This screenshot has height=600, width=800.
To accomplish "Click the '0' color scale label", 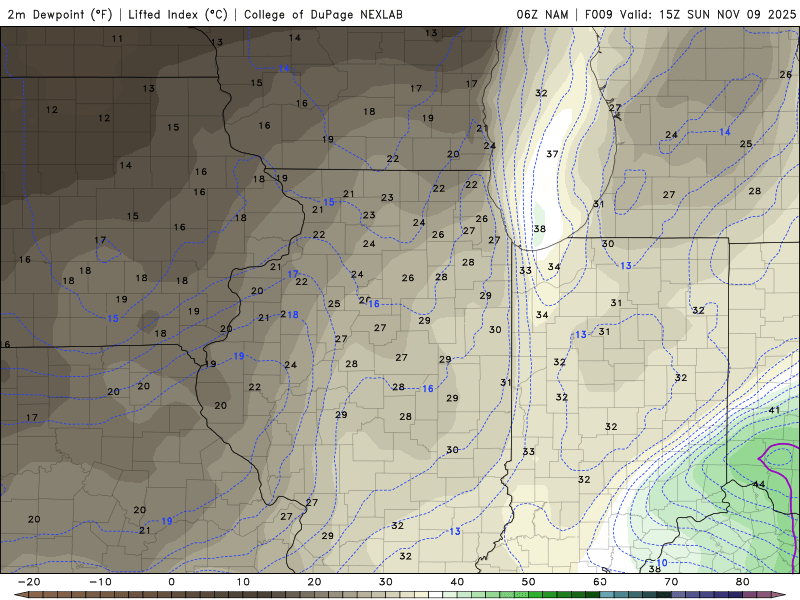I will coord(171,582).
